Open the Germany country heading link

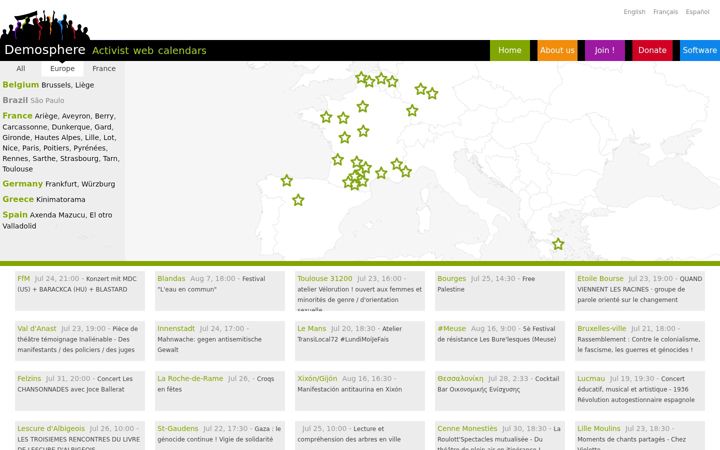click(22, 184)
